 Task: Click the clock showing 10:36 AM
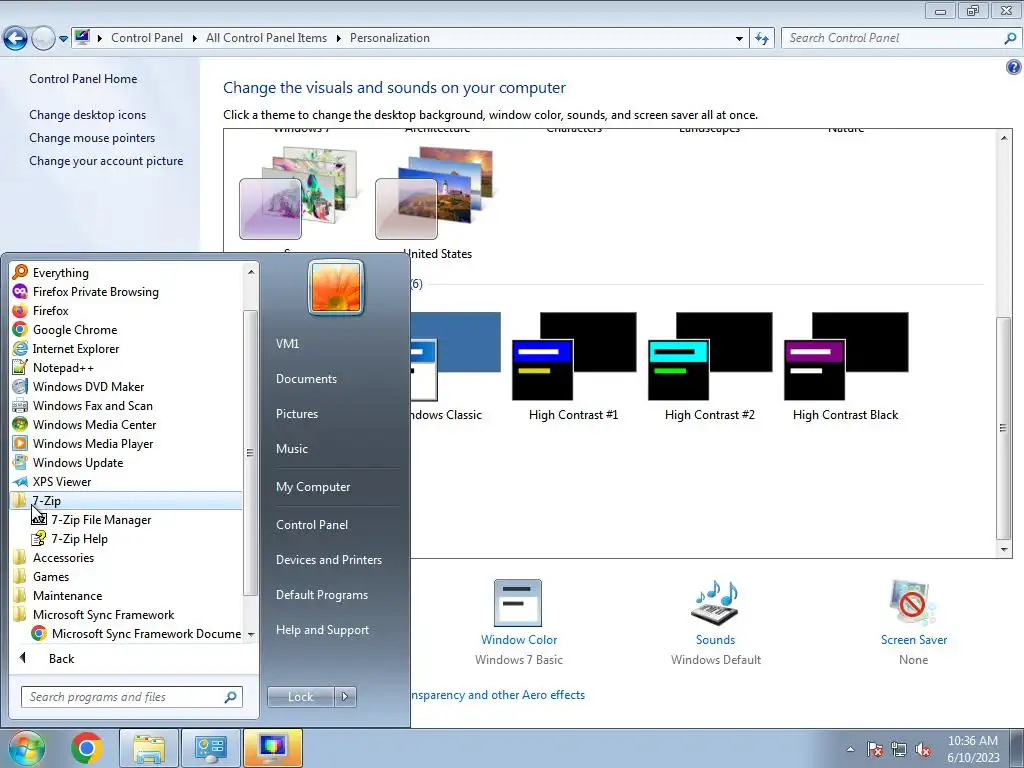972,741
